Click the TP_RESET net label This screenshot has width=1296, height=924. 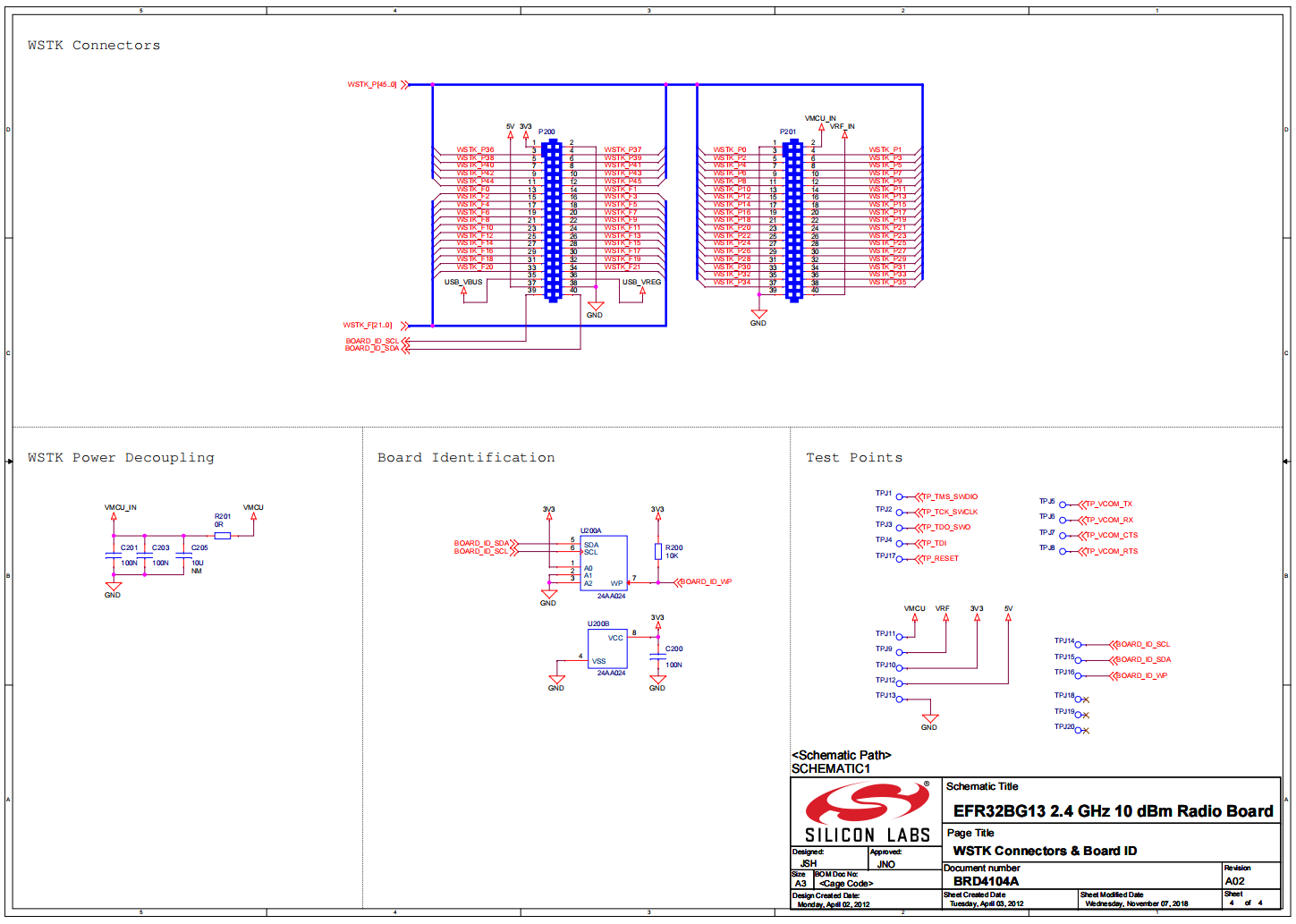point(940,559)
